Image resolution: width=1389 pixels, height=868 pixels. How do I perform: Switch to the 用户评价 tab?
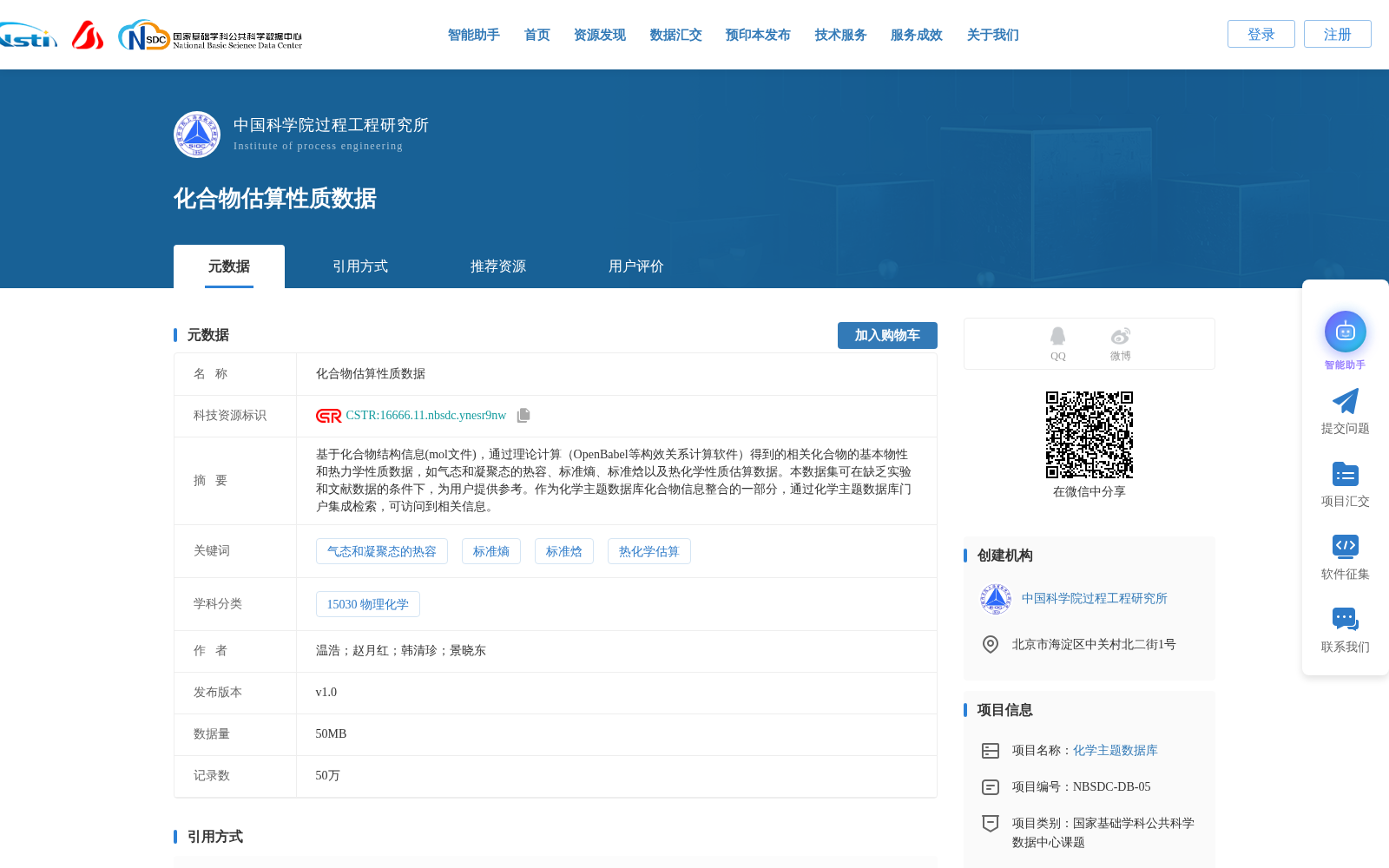click(x=636, y=266)
